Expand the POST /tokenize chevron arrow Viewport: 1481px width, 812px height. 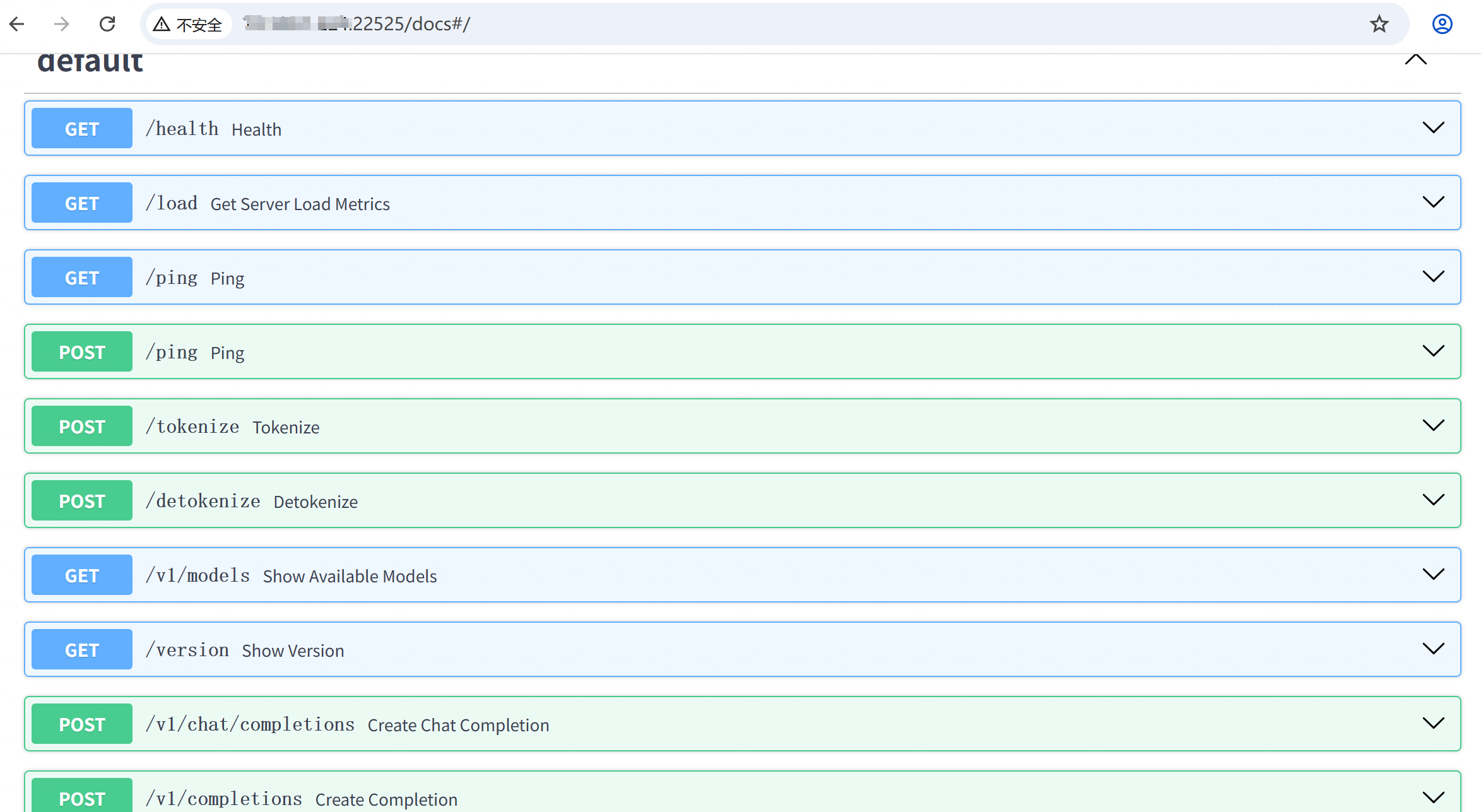(x=1433, y=426)
